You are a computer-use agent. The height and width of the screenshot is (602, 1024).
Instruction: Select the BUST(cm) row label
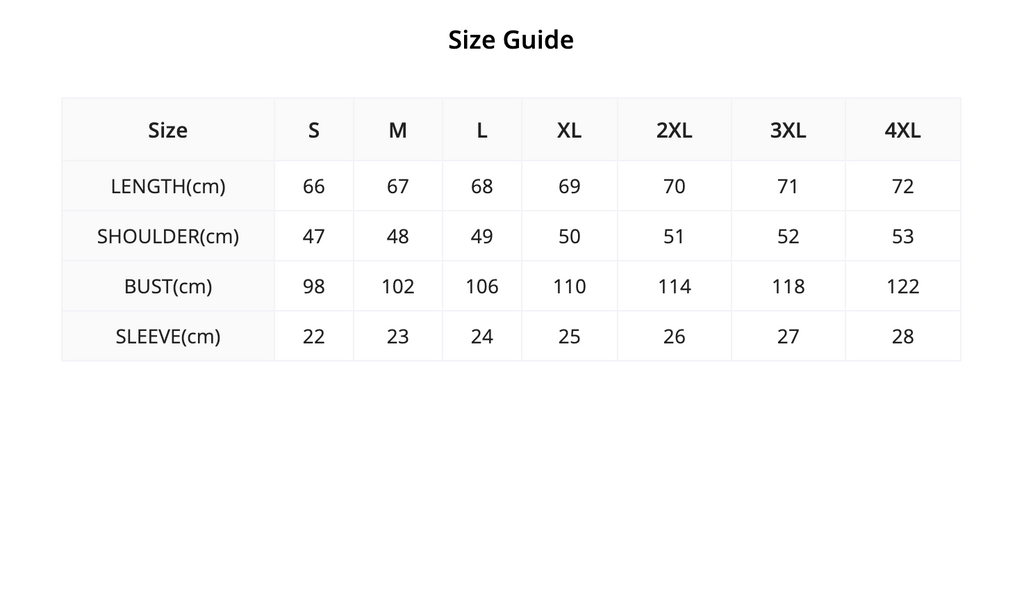[168, 286]
